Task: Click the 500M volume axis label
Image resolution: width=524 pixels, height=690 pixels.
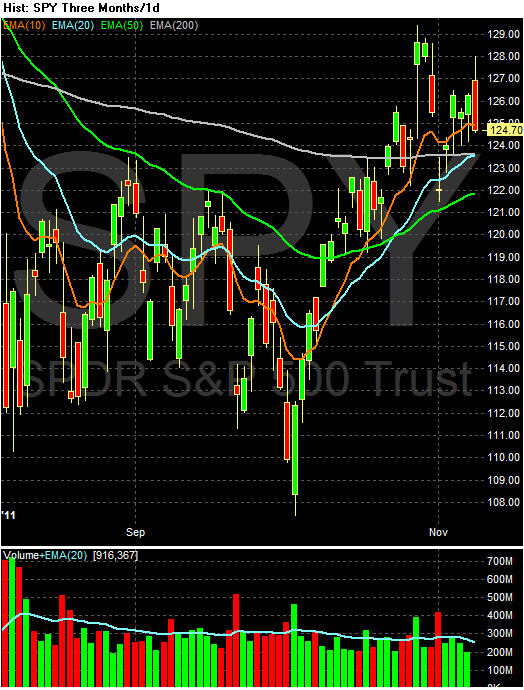Action: click(499, 598)
